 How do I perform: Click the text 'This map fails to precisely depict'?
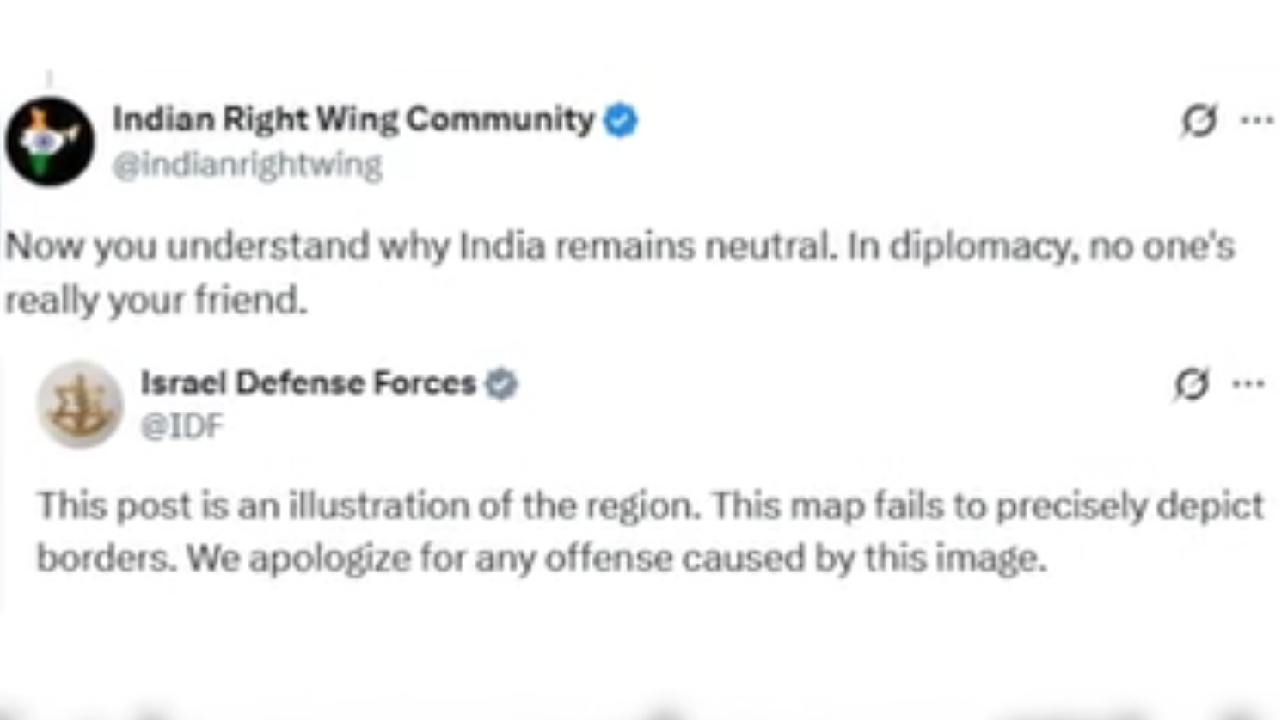pos(989,506)
